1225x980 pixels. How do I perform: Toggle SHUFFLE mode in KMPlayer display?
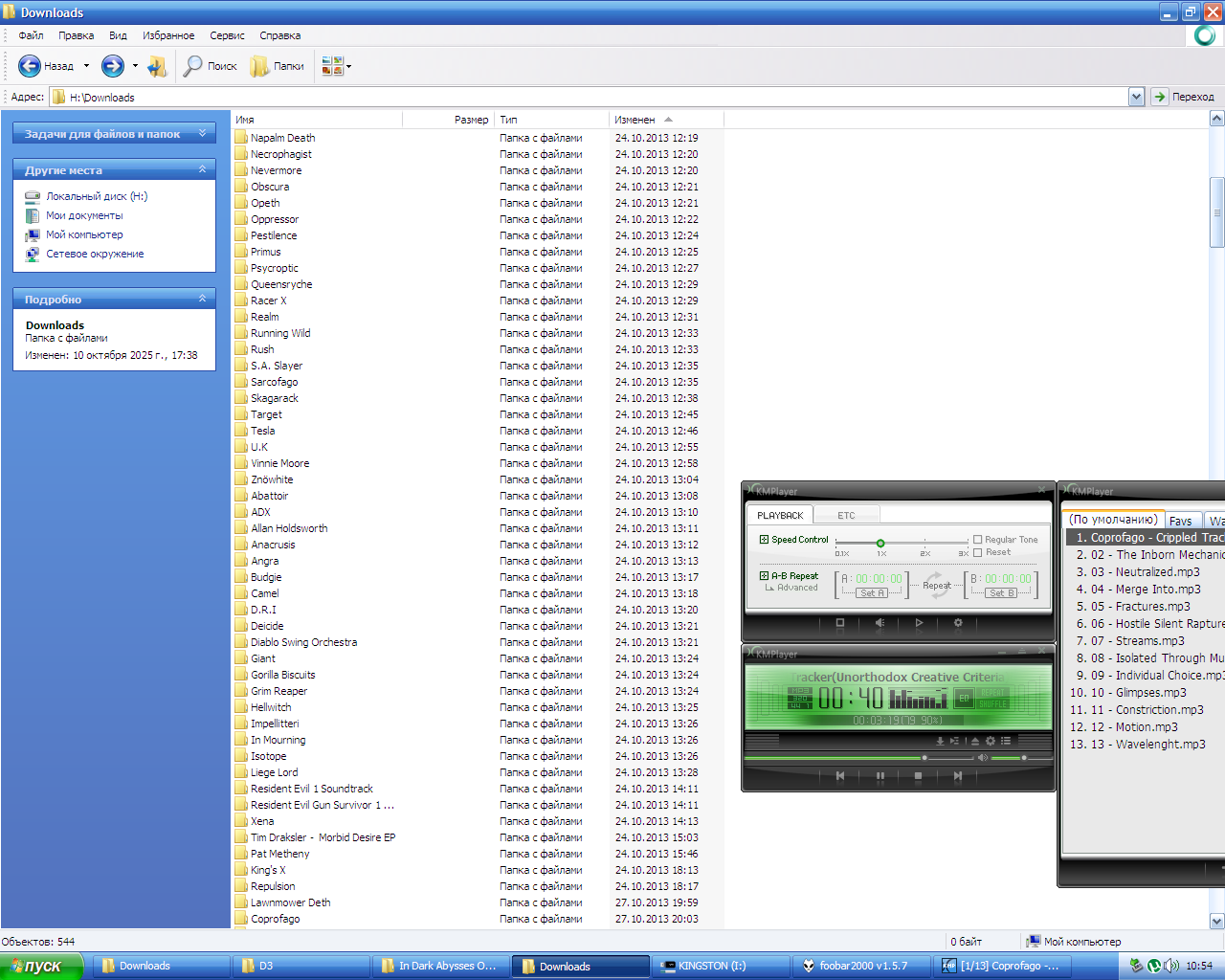click(x=992, y=703)
